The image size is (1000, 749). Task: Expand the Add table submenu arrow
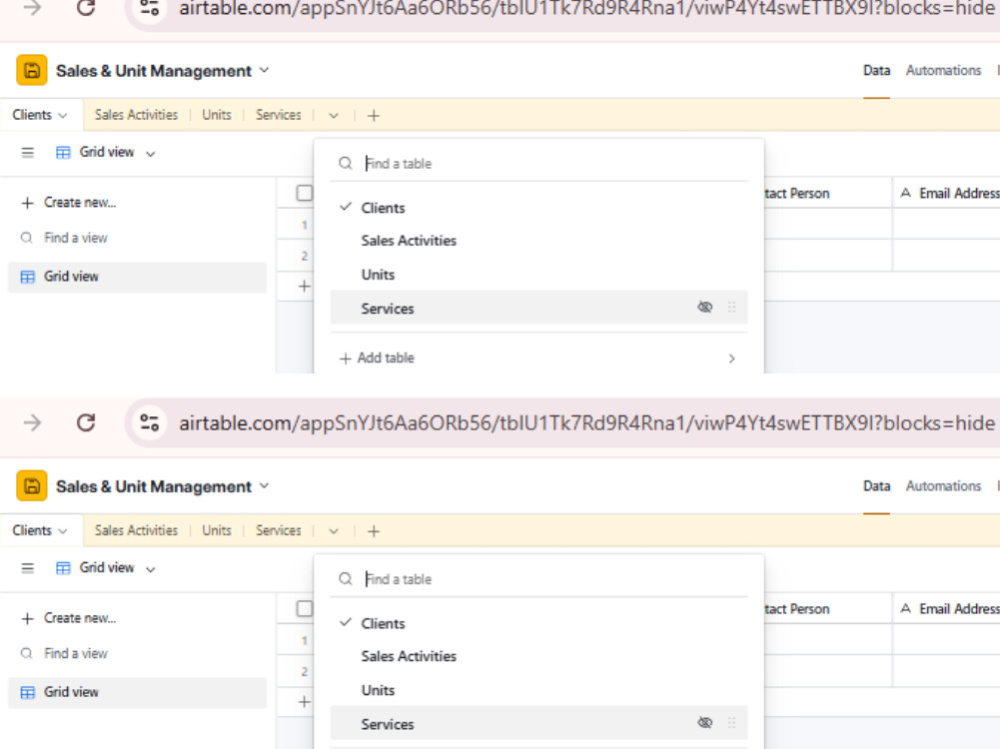click(x=732, y=359)
